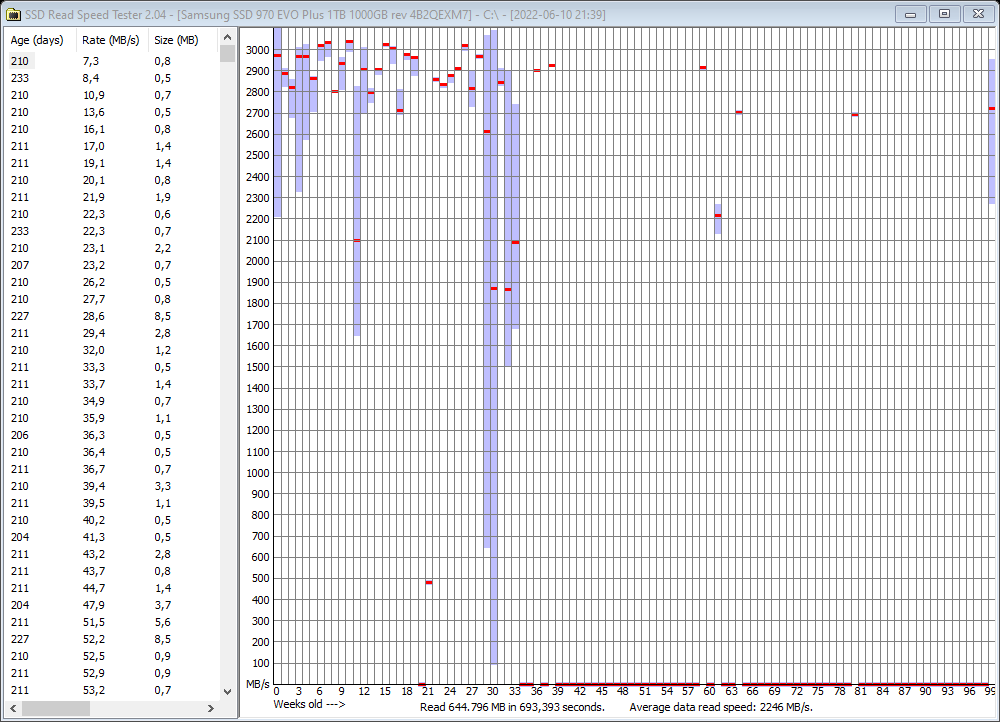Image resolution: width=1000 pixels, height=722 pixels.
Task: Select row with rate 20,1 MB/s
Action: [112, 180]
